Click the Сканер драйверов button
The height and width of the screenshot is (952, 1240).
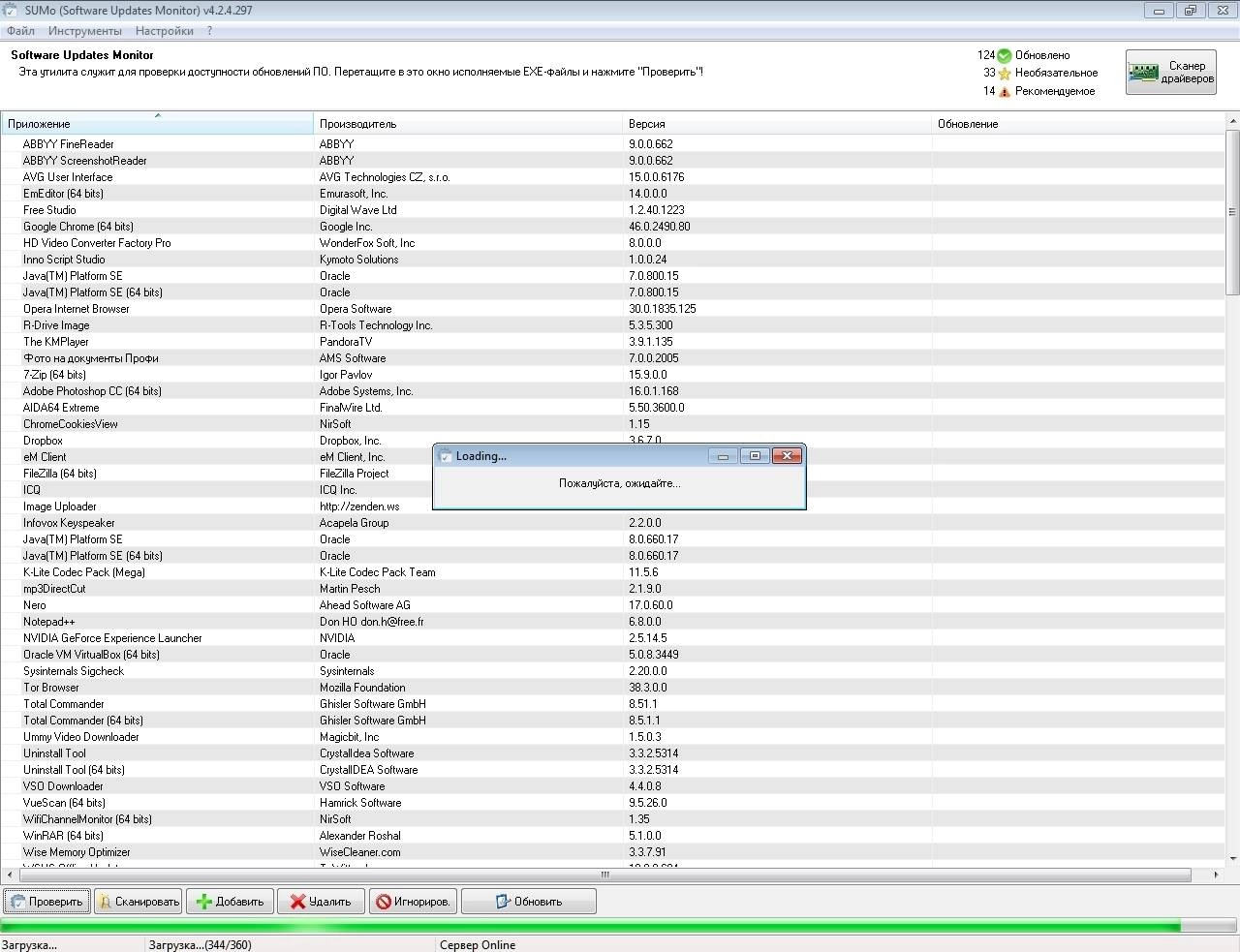click(1170, 73)
